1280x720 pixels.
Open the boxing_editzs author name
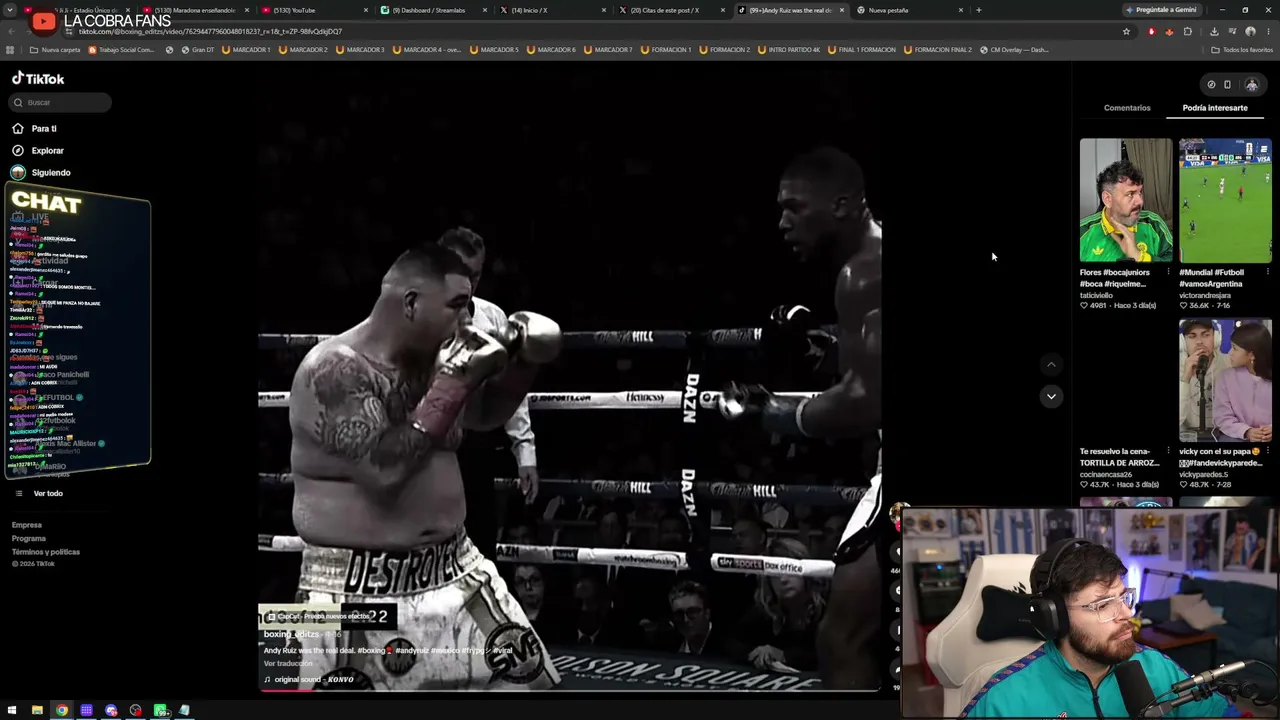click(x=291, y=634)
